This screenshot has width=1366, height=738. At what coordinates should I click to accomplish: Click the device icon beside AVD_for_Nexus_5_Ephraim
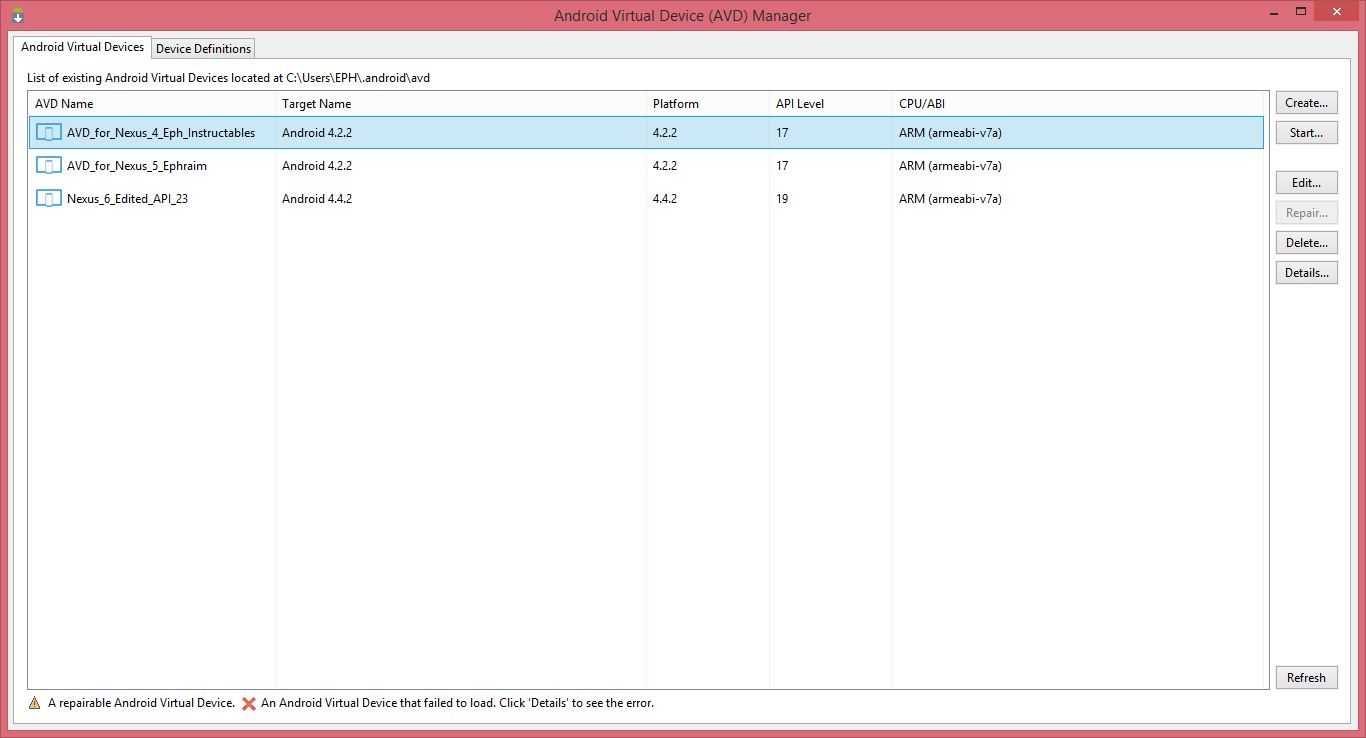point(48,164)
